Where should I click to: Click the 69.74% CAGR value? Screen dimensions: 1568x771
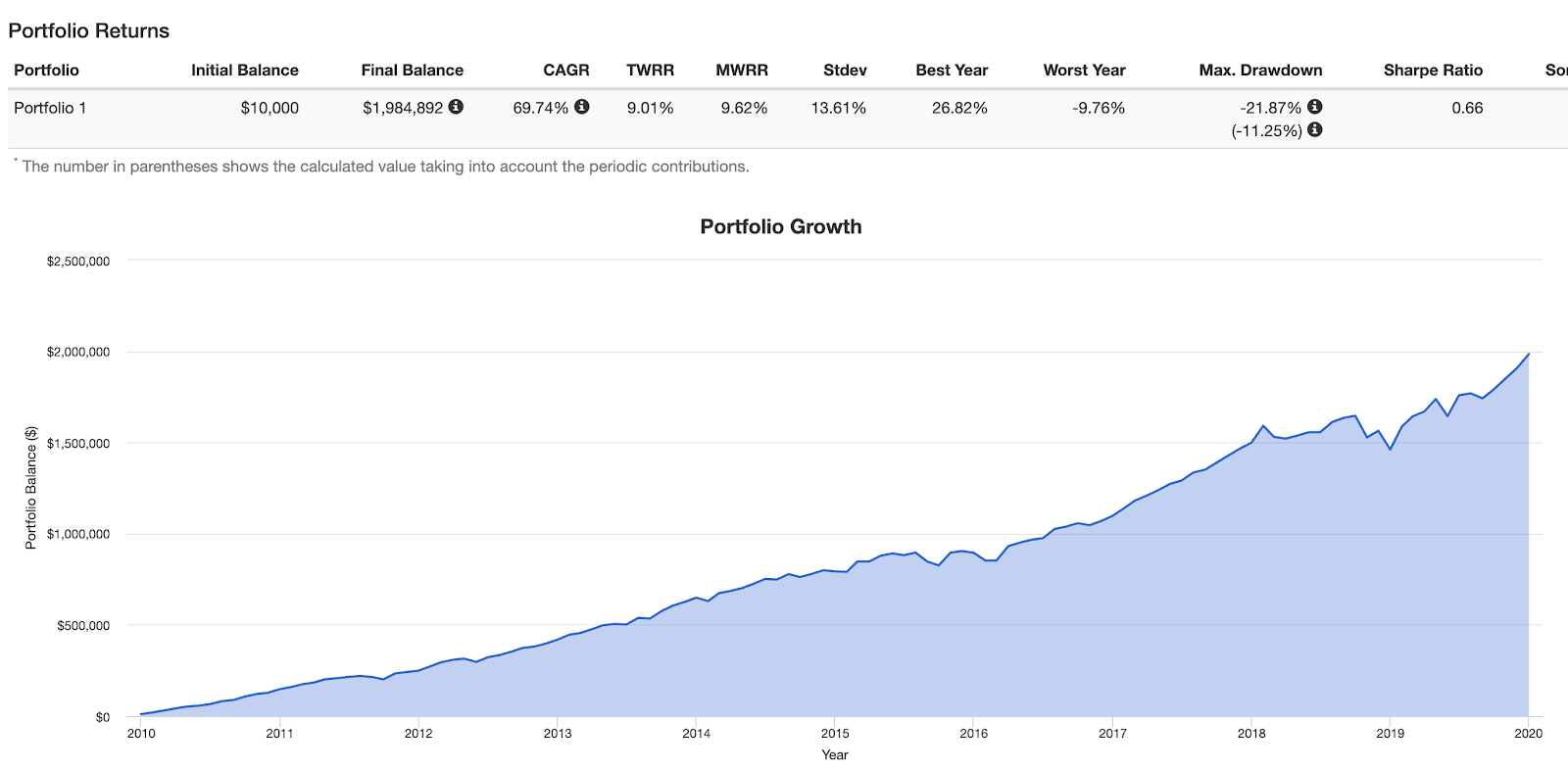pyautogui.click(x=541, y=108)
